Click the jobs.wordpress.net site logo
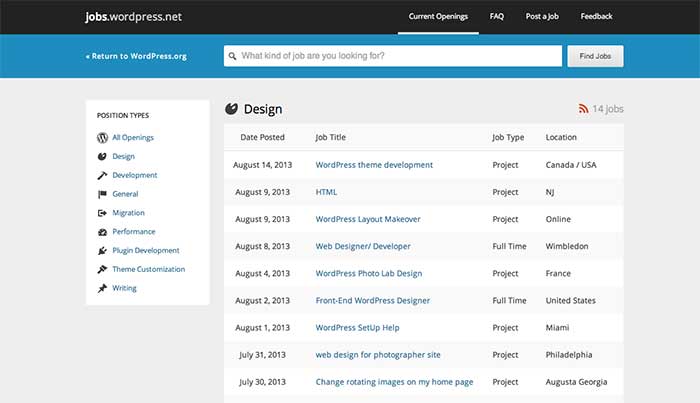This screenshot has width=700, height=403. pyautogui.click(x=133, y=17)
